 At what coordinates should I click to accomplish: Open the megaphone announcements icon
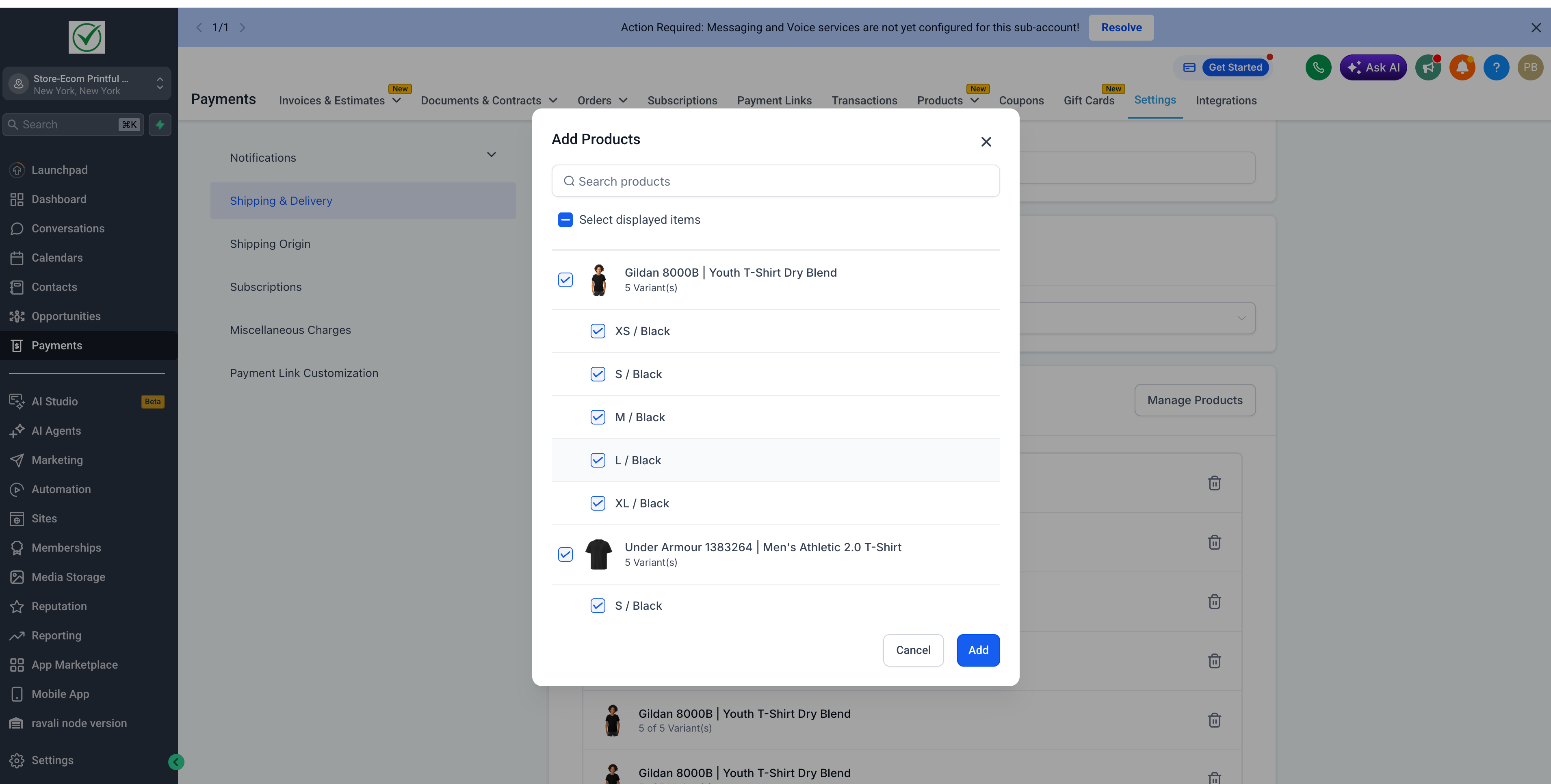(x=1428, y=67)
